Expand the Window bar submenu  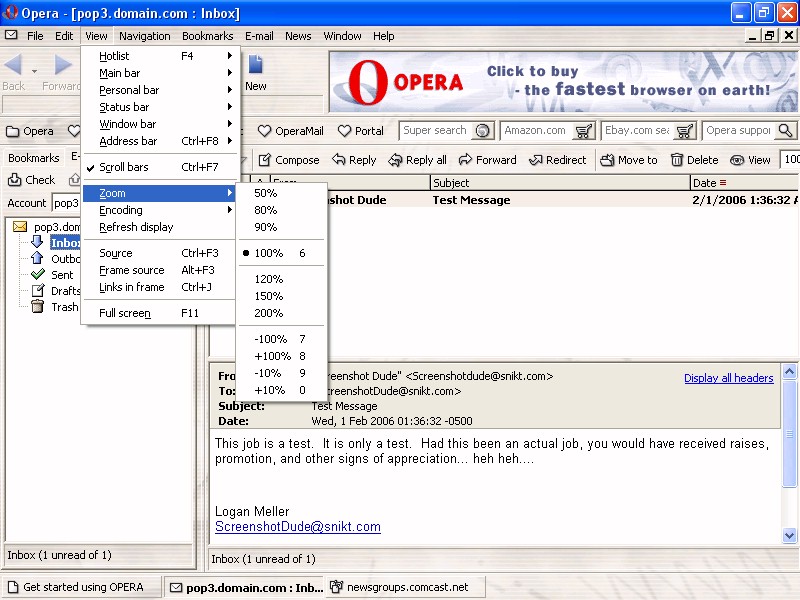click(159, 124)
